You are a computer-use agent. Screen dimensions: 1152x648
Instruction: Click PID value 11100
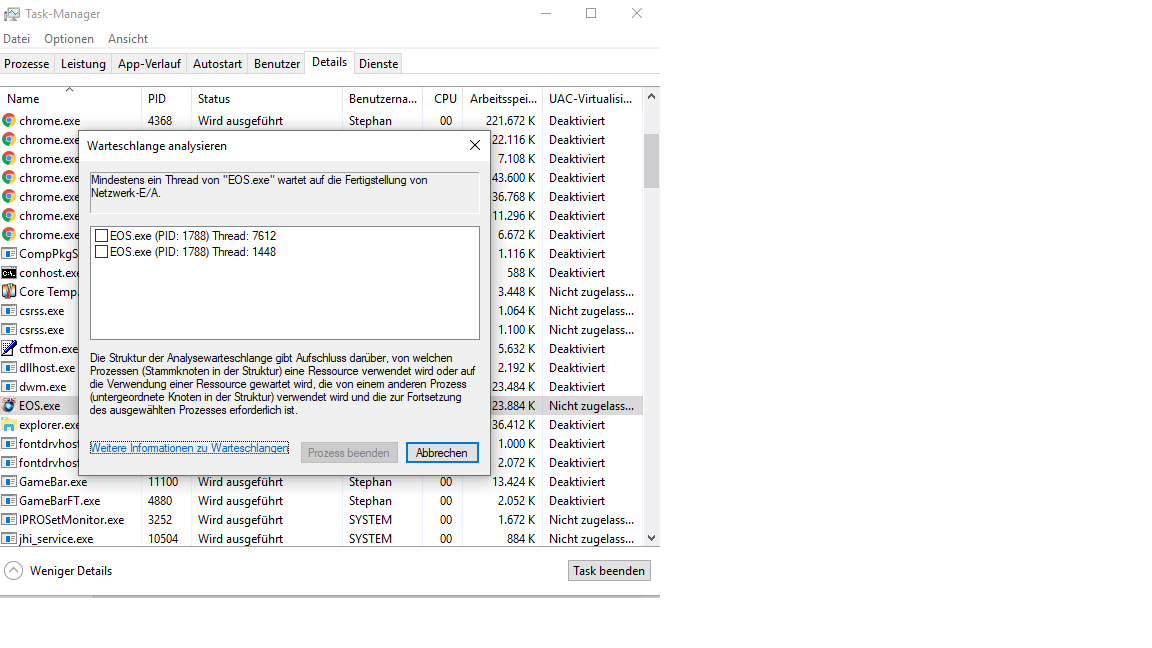(x=163, y=482)
